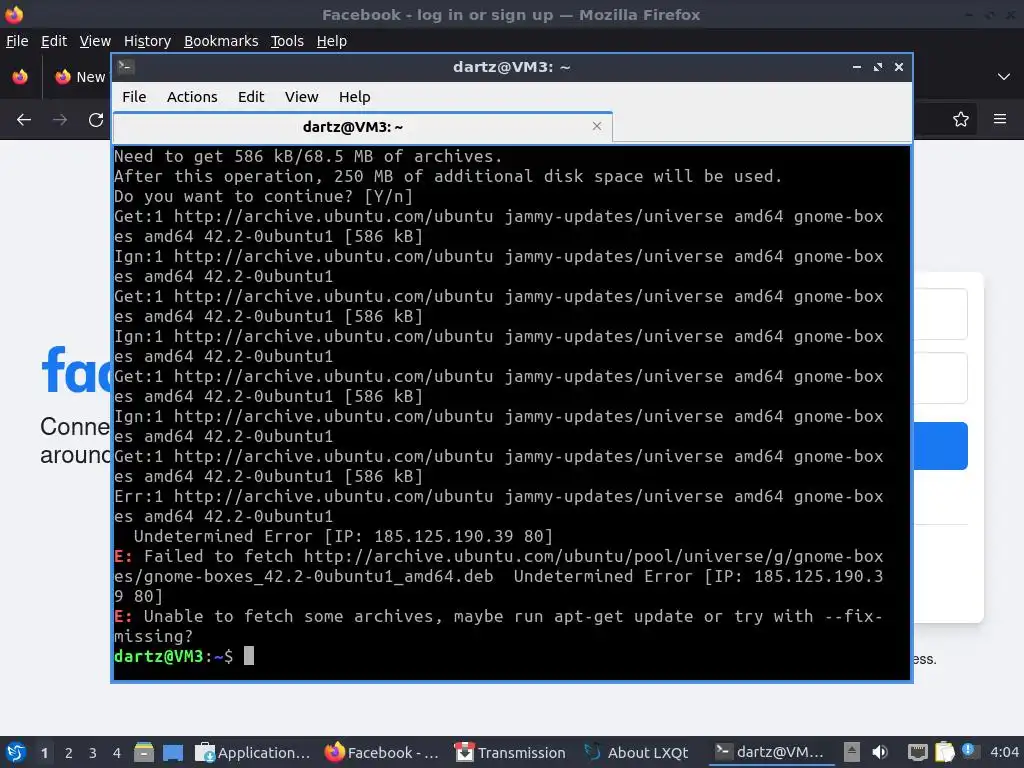Click Facebook email input field
Image resolution: width=1024 pixels, height=768 pixels.
[x=940, y=314]
